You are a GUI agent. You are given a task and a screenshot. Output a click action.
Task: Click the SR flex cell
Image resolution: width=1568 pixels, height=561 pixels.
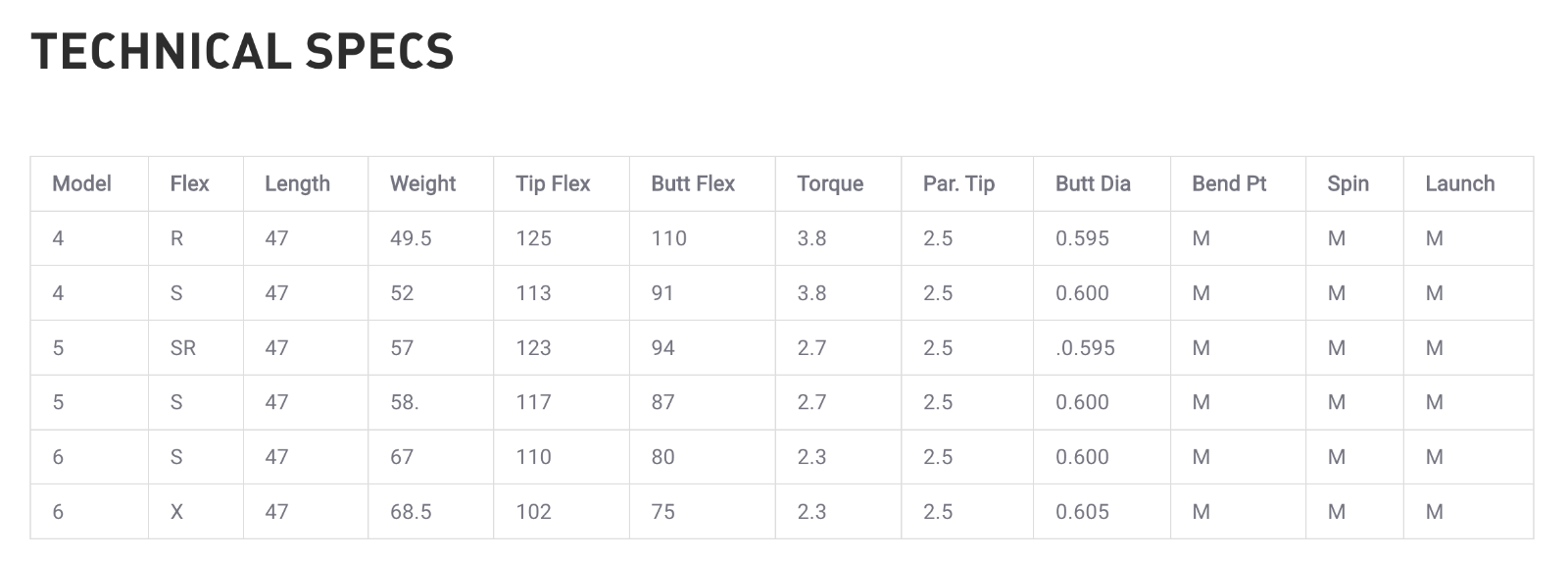182,347
